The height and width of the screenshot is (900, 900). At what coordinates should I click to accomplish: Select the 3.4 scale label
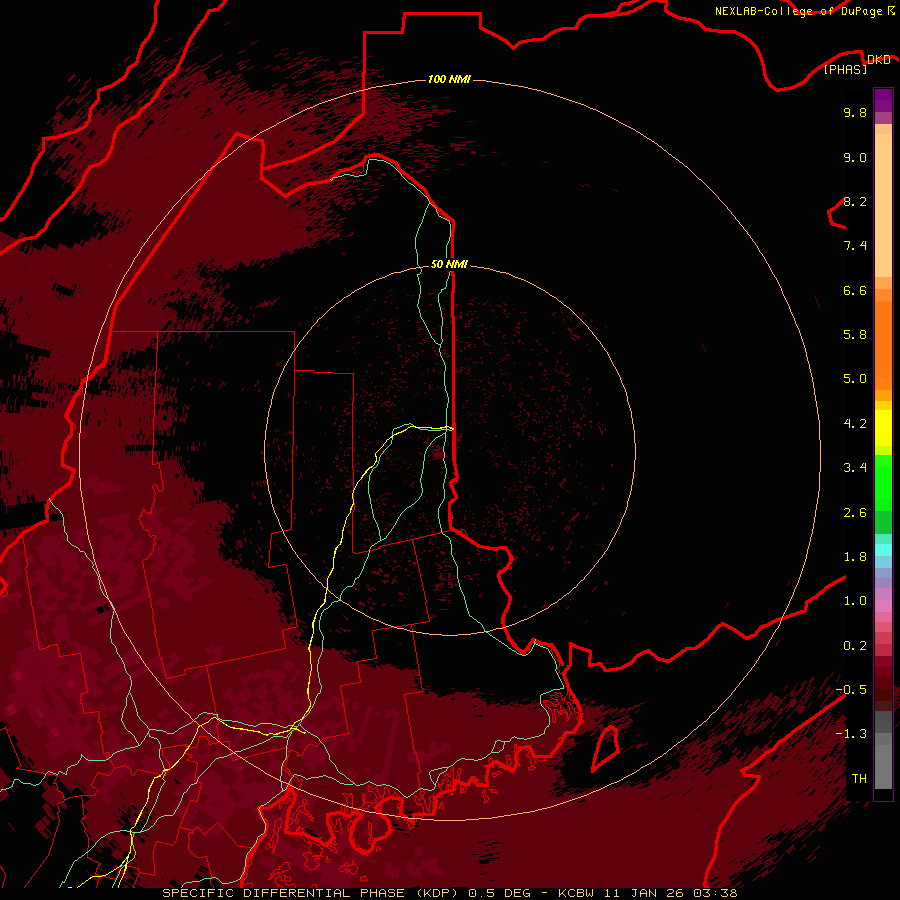(855, 468)
